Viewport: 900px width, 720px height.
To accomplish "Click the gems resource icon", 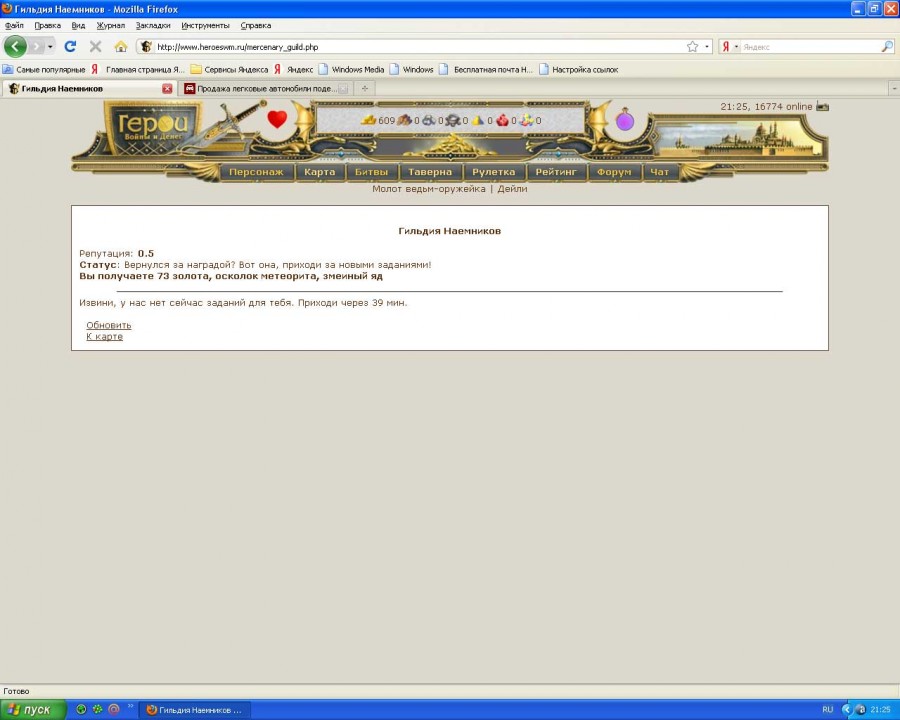I will (527, 120).
